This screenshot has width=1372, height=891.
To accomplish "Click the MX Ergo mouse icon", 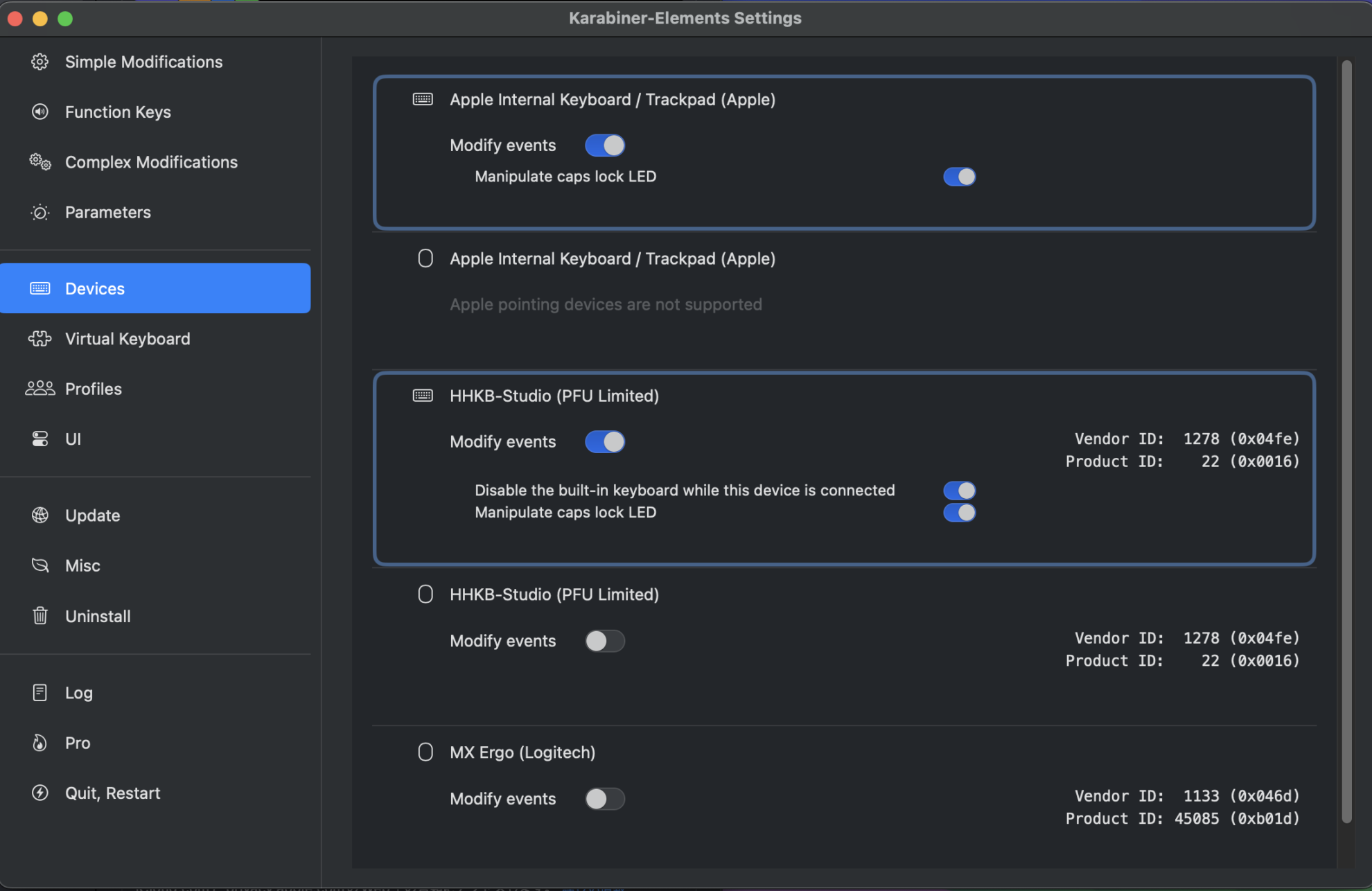I will click(x=425, y=752).
